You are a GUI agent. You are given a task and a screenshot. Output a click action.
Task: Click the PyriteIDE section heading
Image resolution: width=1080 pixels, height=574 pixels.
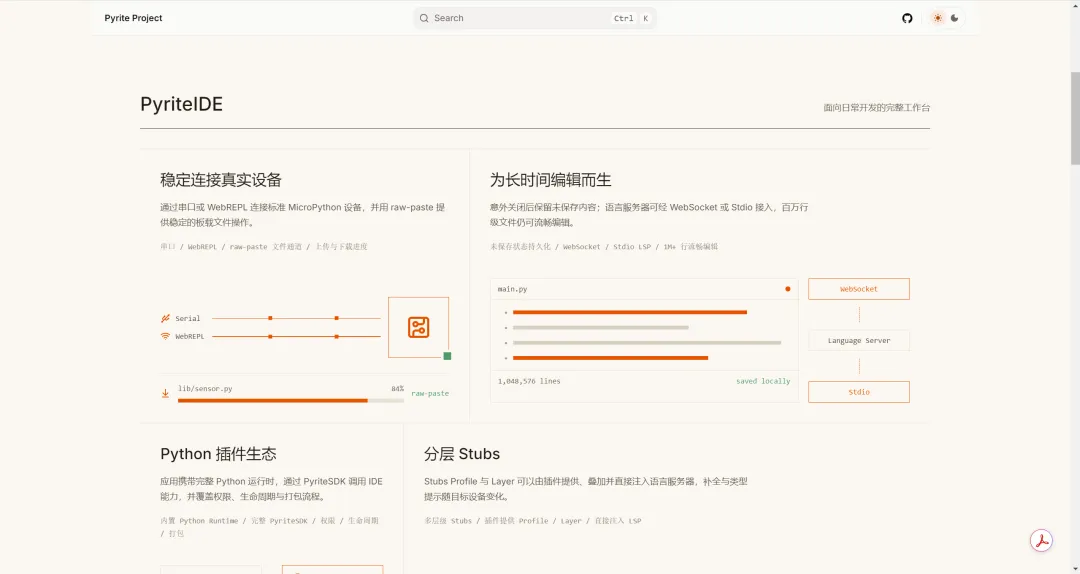coord(182,104)
